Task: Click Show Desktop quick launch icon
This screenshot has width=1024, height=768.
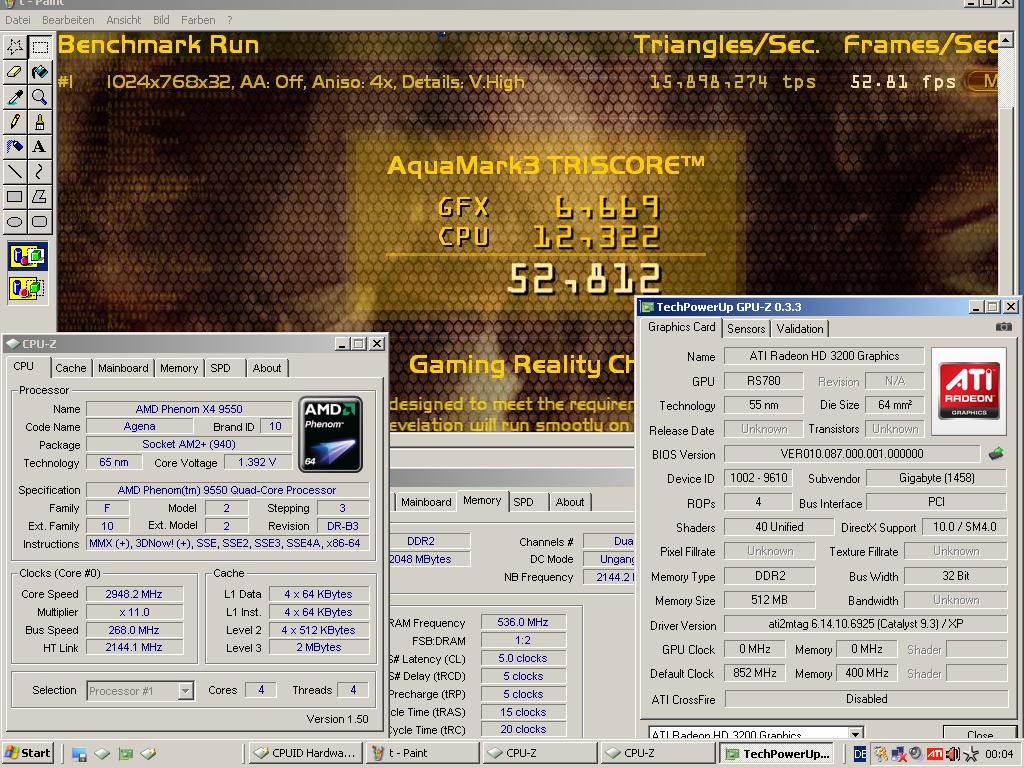Action: [x=79, y=754]
